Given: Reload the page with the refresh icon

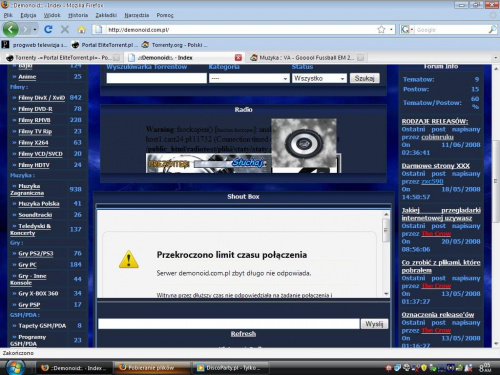Looking at the screenshot, I should tap(48, 30).
